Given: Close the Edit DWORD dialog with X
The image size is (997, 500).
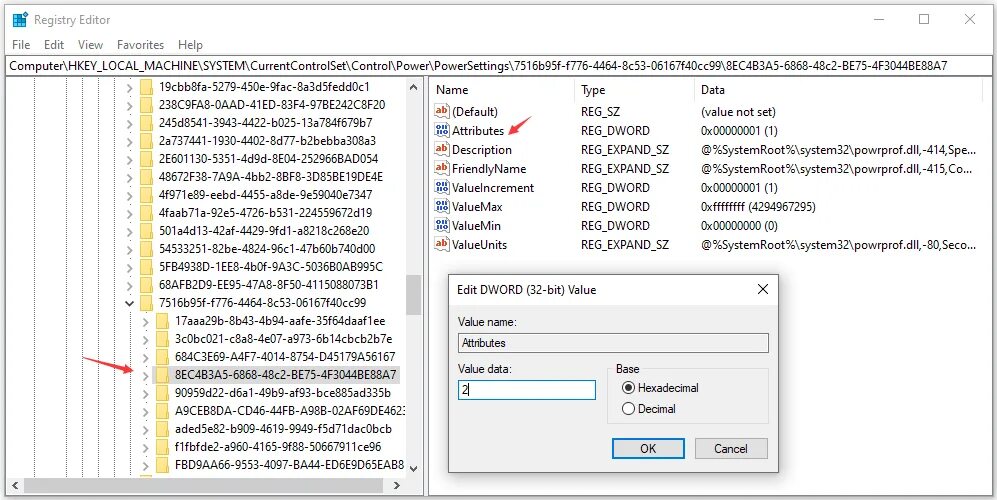Looking at the screenshot, I should [x=763, y=289].
